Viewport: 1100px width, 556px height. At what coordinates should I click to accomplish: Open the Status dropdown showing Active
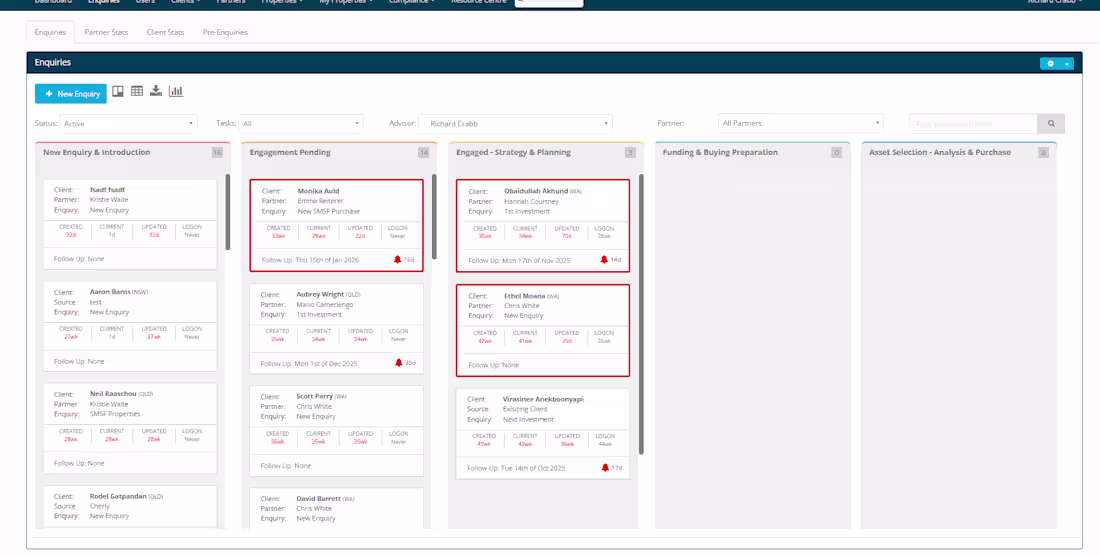(x=128, y=123)
